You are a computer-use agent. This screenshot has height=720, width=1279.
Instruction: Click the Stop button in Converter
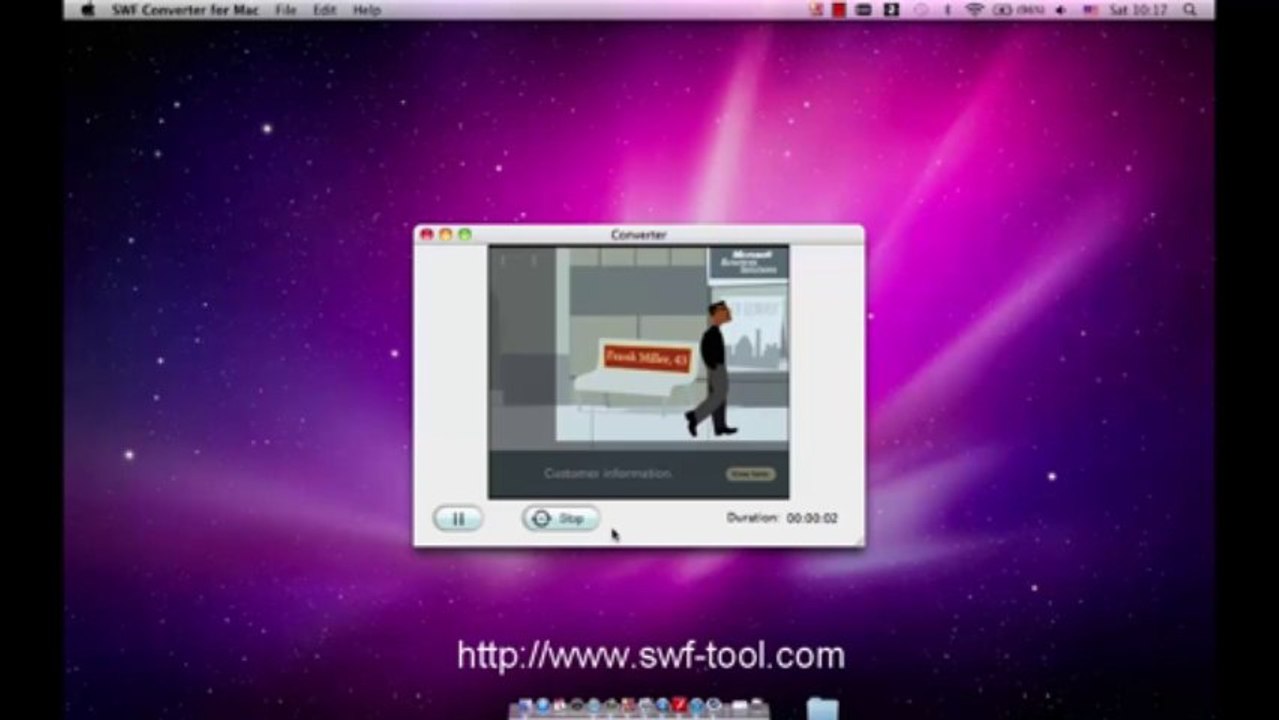(560, 518)
